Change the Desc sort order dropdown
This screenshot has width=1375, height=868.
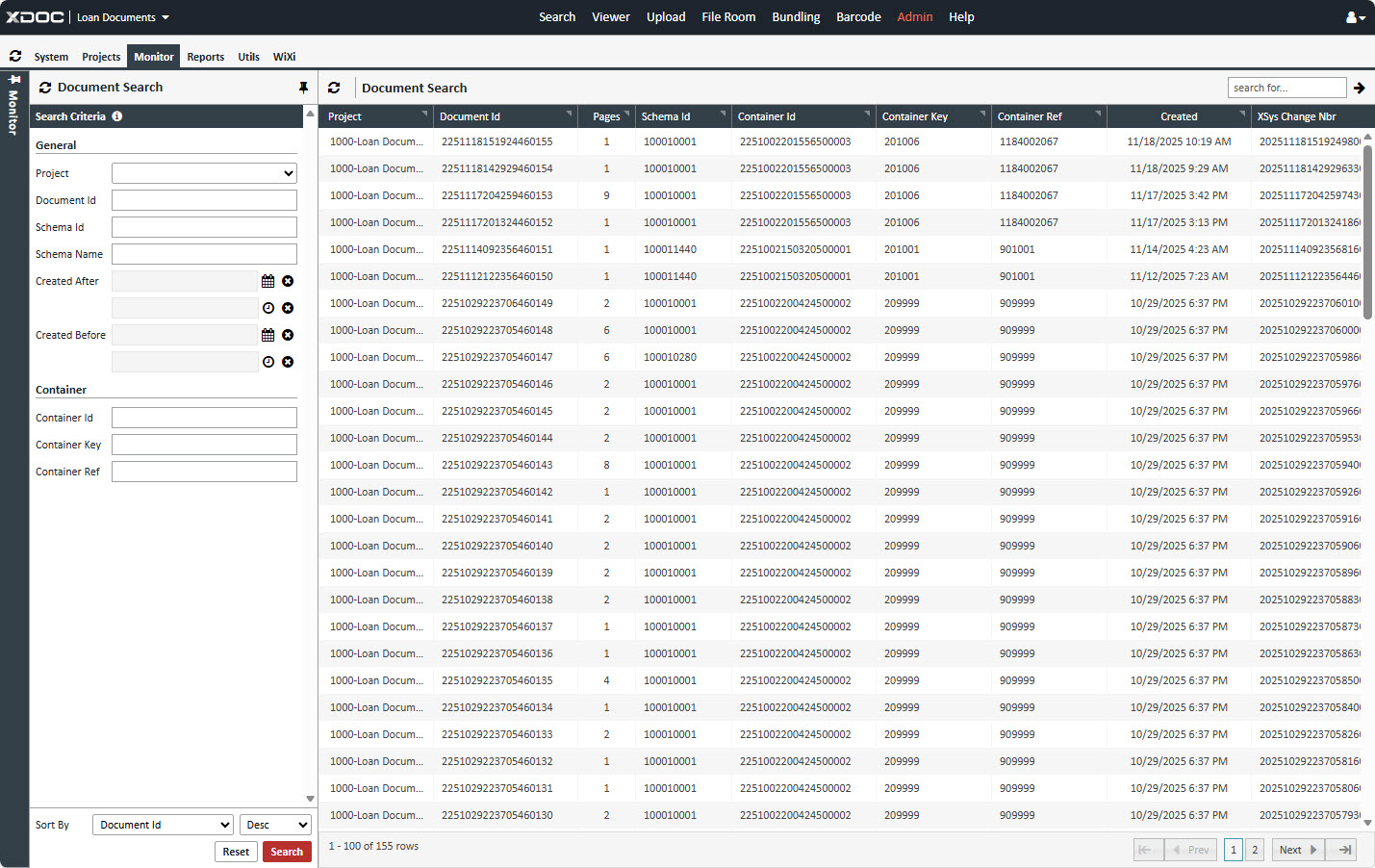coord(275,825)
